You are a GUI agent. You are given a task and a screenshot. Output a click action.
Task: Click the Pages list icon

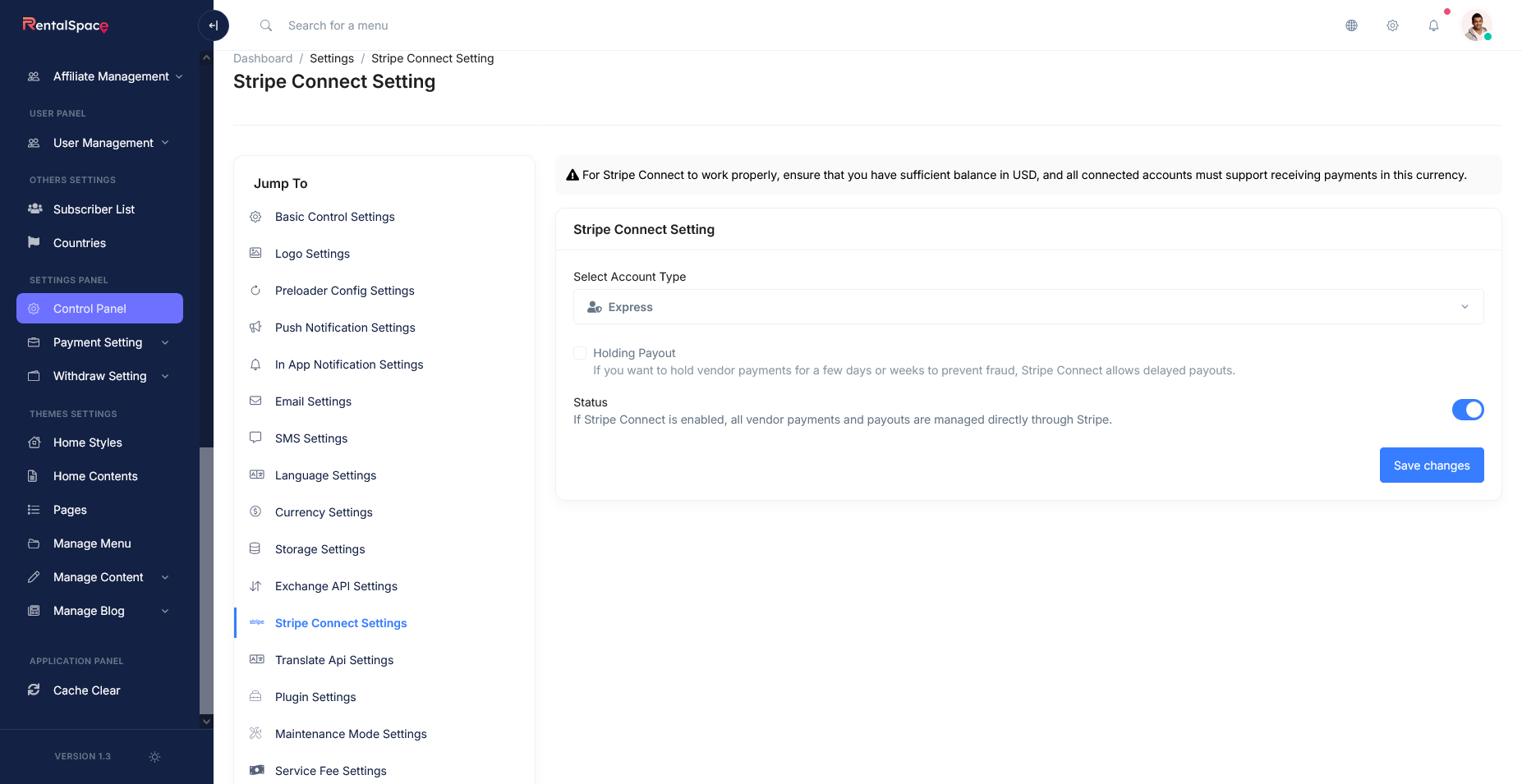point(34,510)
